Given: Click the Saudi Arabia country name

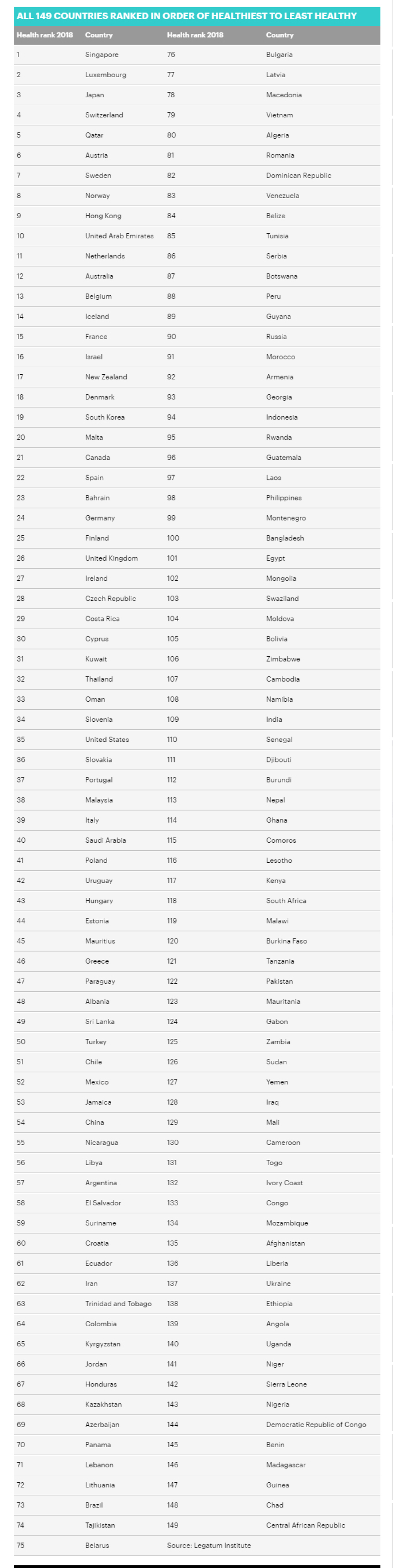Looking at the screenshot, I should 105,840.
